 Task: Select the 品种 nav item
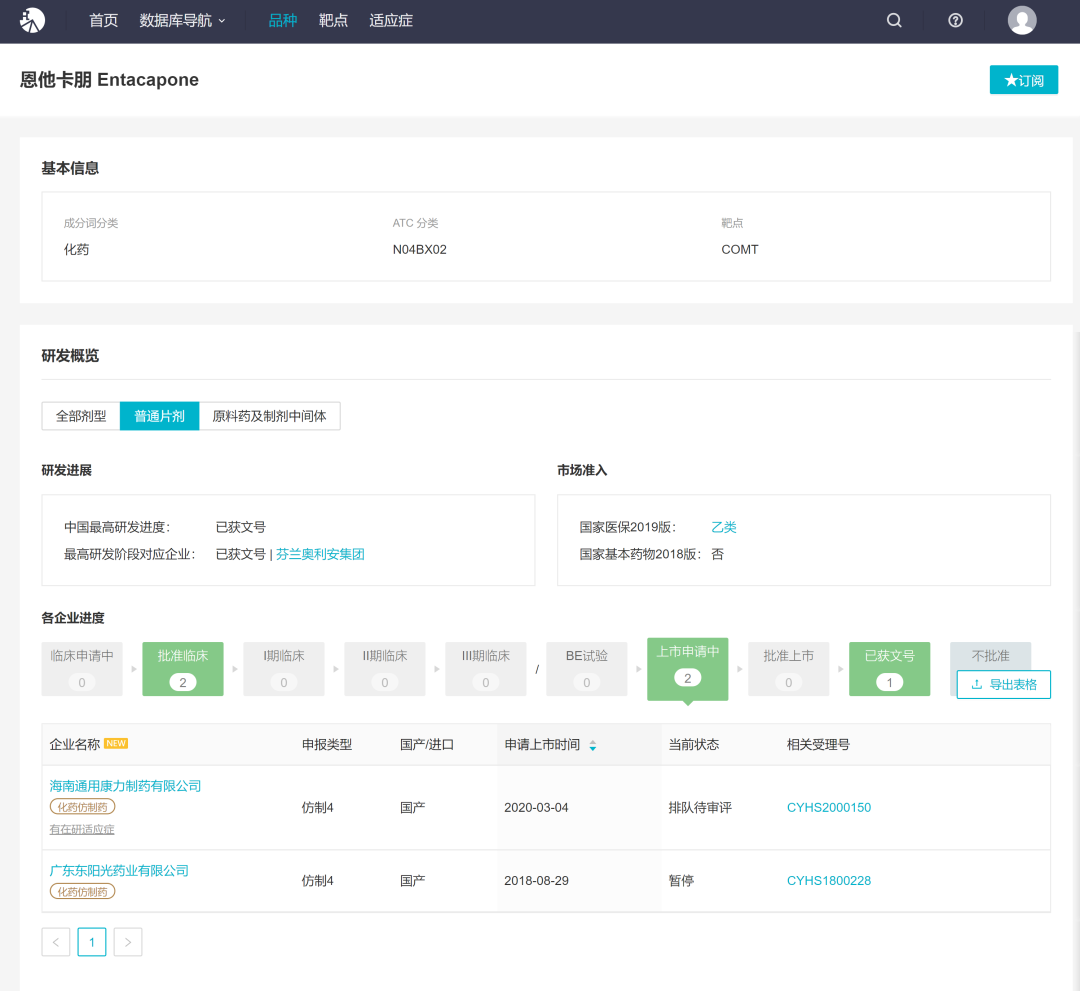(x=282, y=21)
